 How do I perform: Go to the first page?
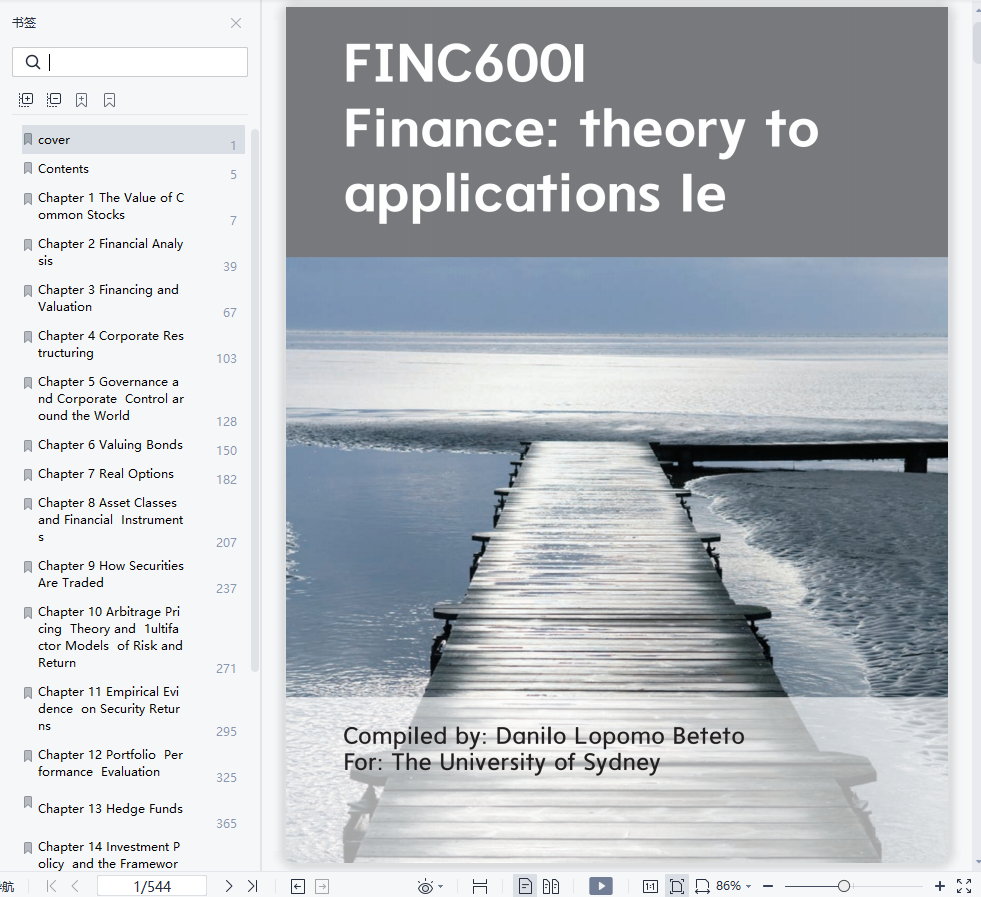(x=52, y=886)
